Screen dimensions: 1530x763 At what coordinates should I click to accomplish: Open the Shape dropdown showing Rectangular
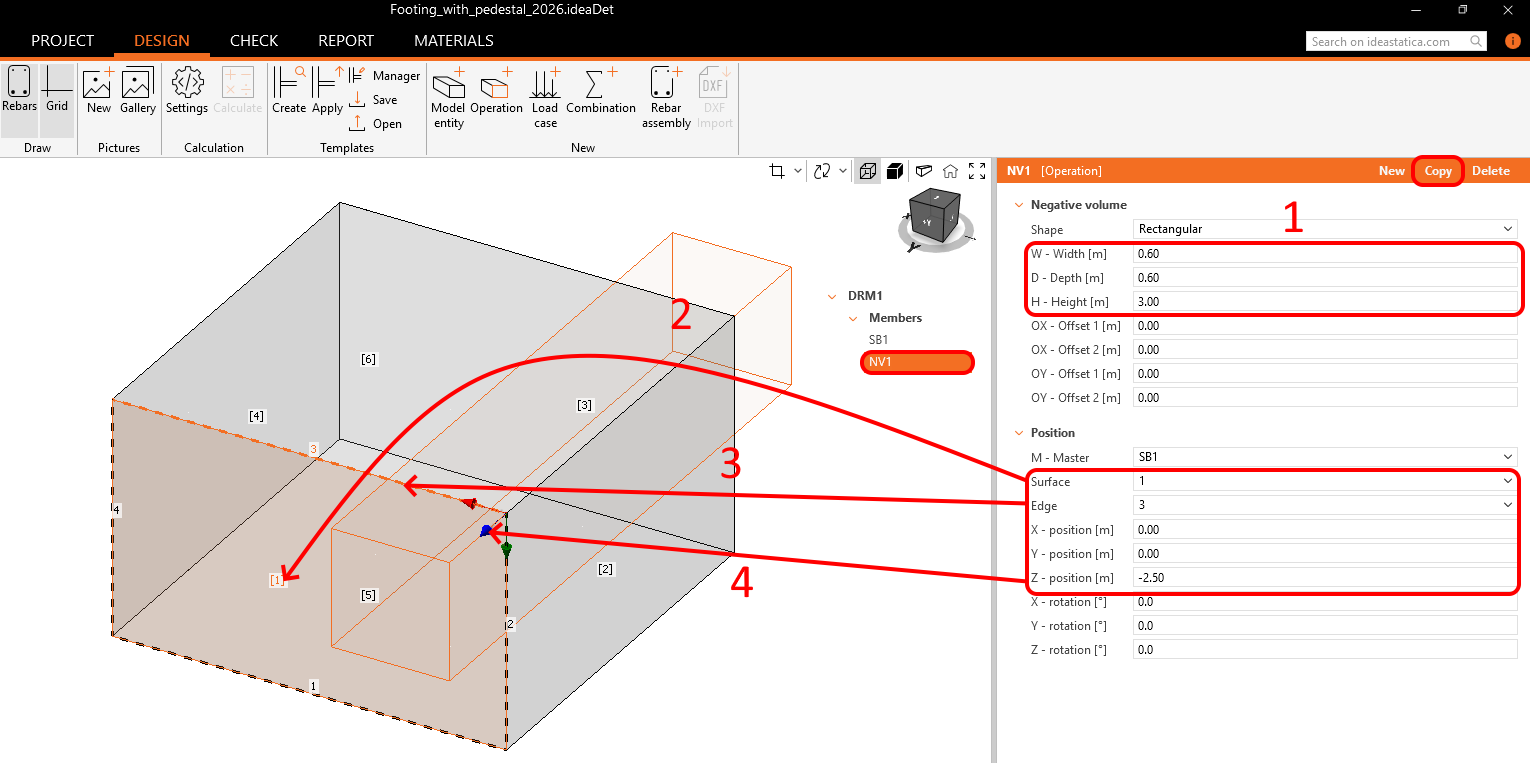[x=1324, y=229]
